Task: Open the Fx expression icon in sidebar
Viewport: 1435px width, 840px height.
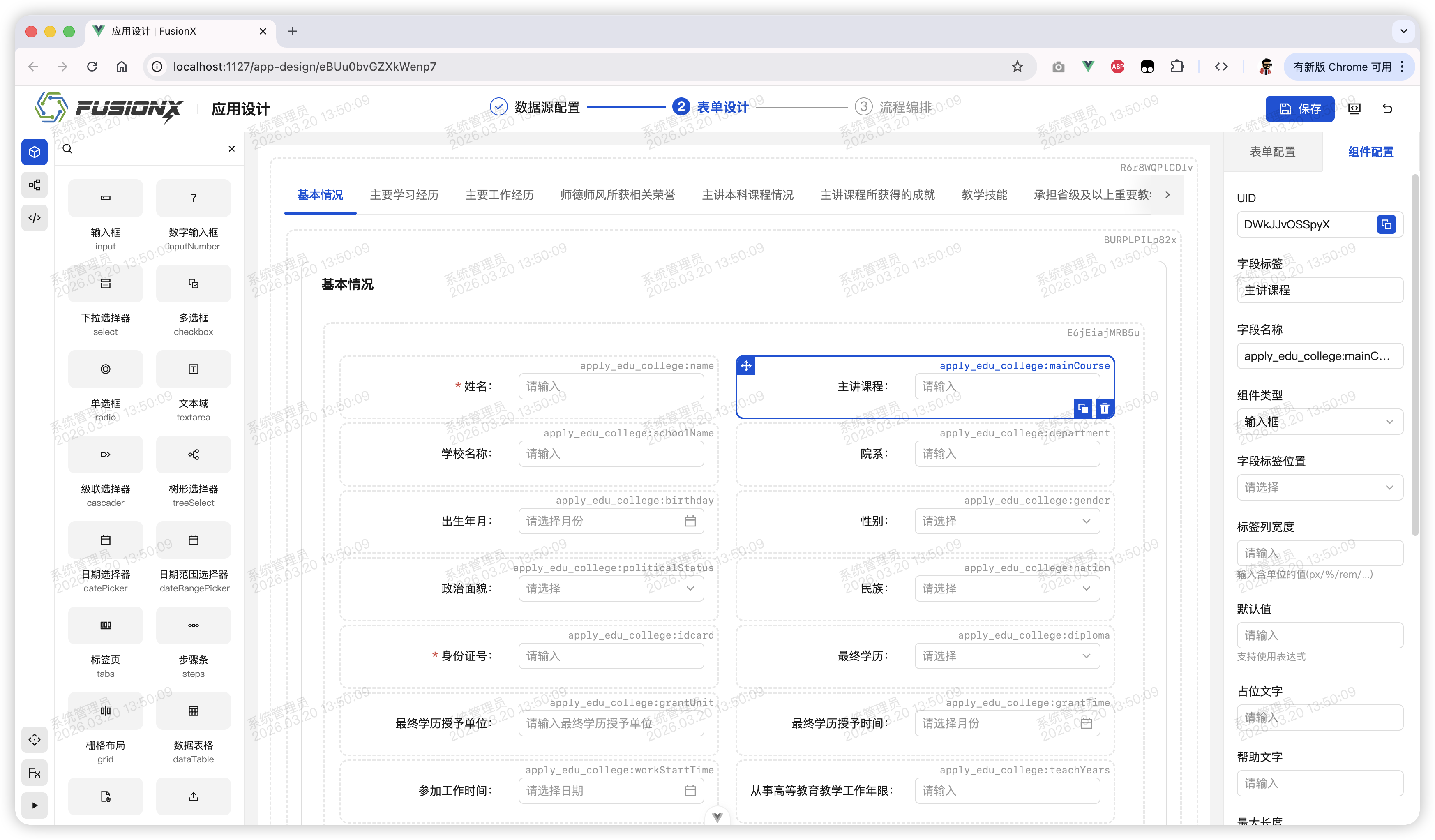Action: click(x=34, y=772)
